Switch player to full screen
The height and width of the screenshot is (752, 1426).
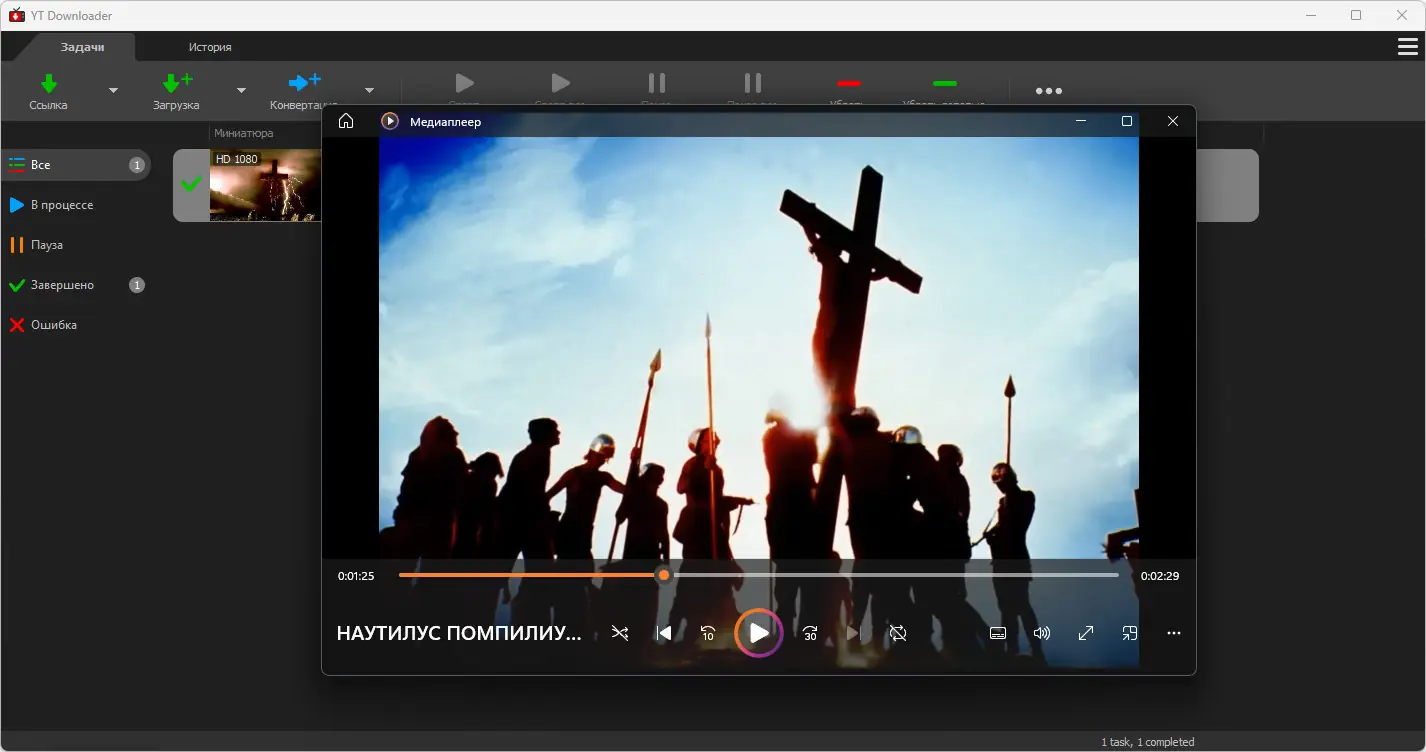[1086, 633]
